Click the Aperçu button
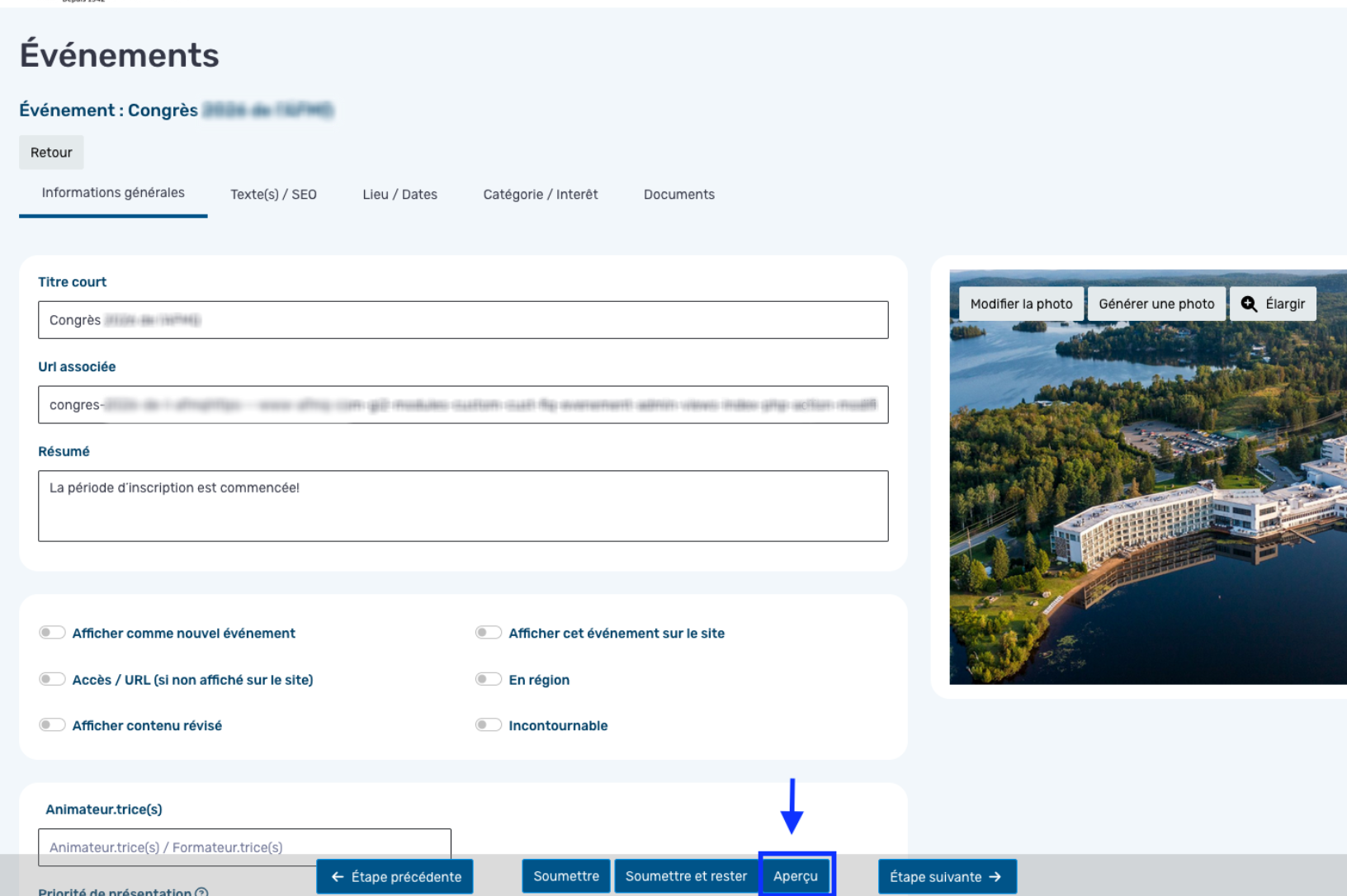This screenshot has width=1347, height=896. click(x=796, y=876)
